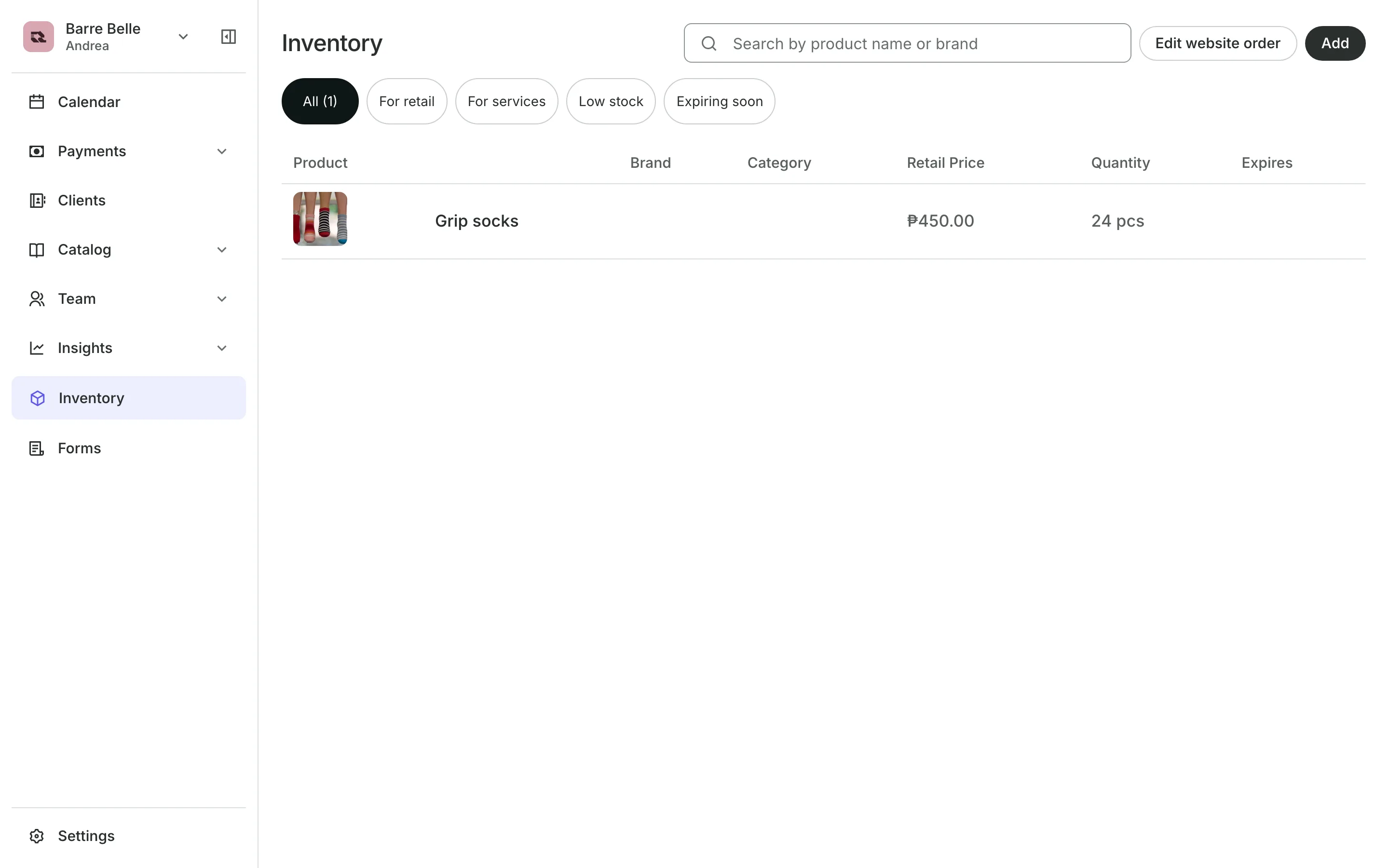Filter by For retail
Screen dimensions: 1389x868
407,101
